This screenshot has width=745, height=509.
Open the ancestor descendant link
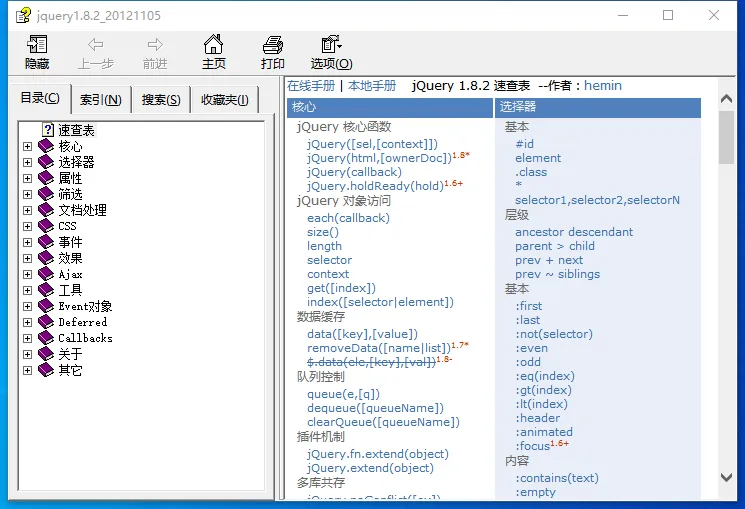click(574, 232)
